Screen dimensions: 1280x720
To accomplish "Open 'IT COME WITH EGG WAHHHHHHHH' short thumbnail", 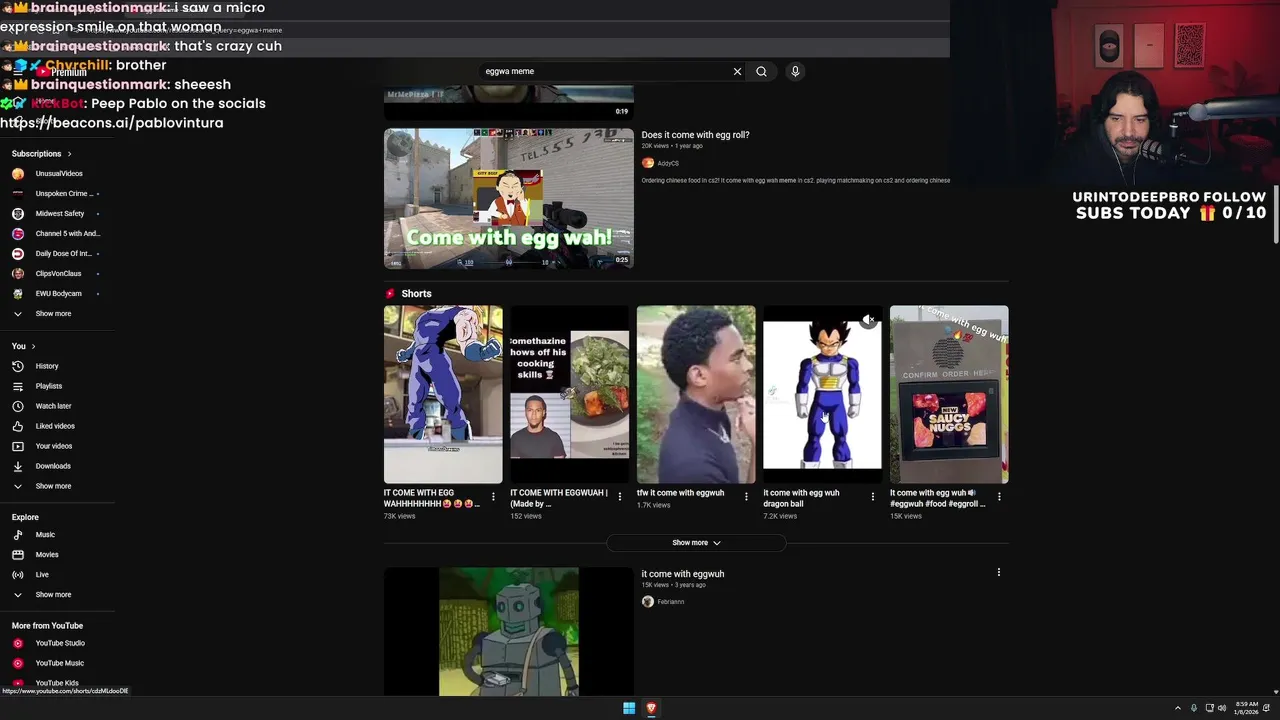I will (443, 394).
